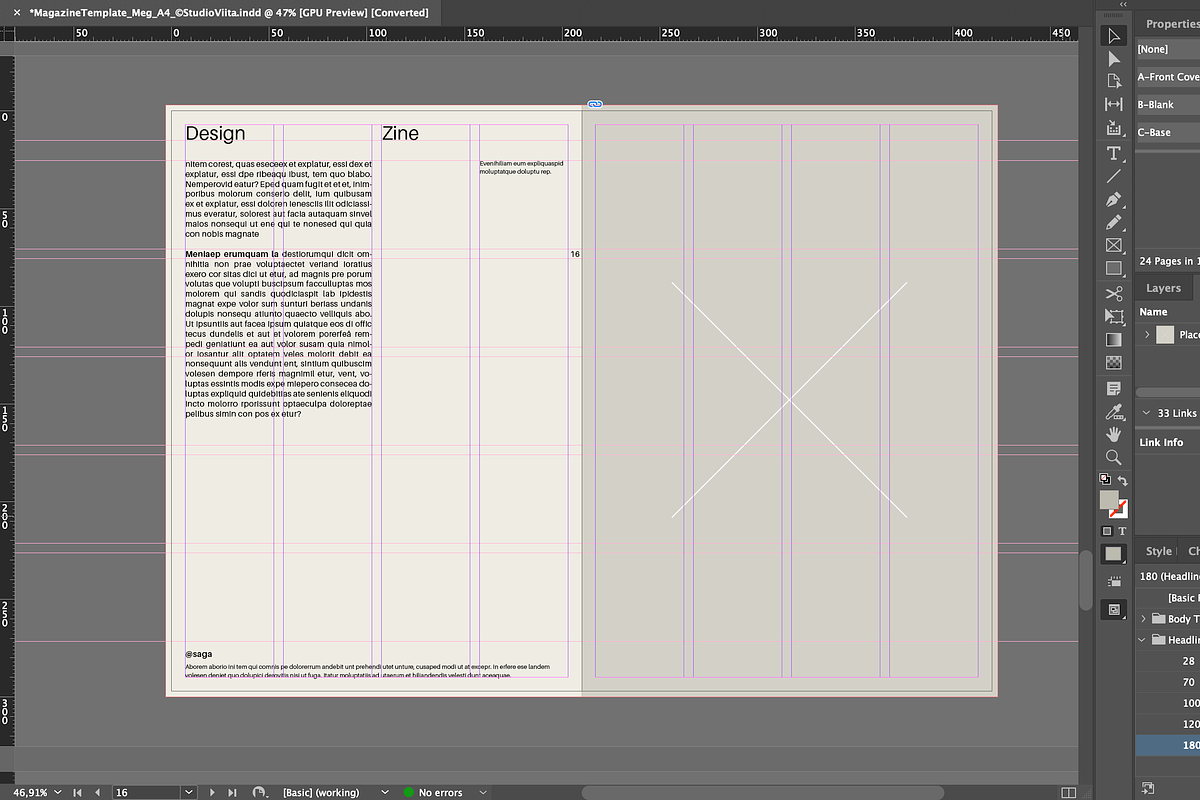Select the Gradient Feather tool
Image resolution: width=1200 pixels, height=800 pixels.
click(x=1113, y=362)
